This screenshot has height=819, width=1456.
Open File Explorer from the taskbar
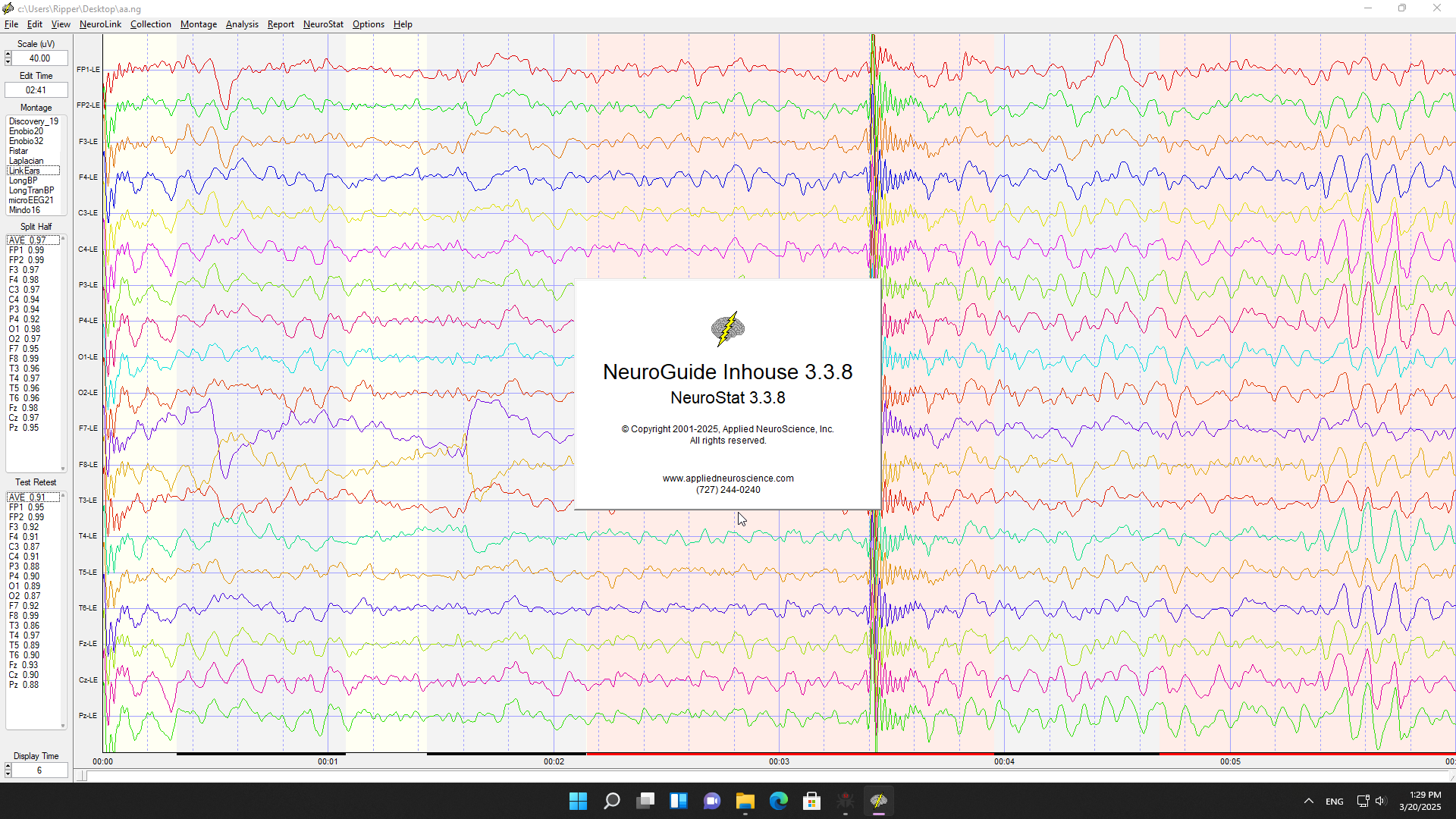click(745, 801)
